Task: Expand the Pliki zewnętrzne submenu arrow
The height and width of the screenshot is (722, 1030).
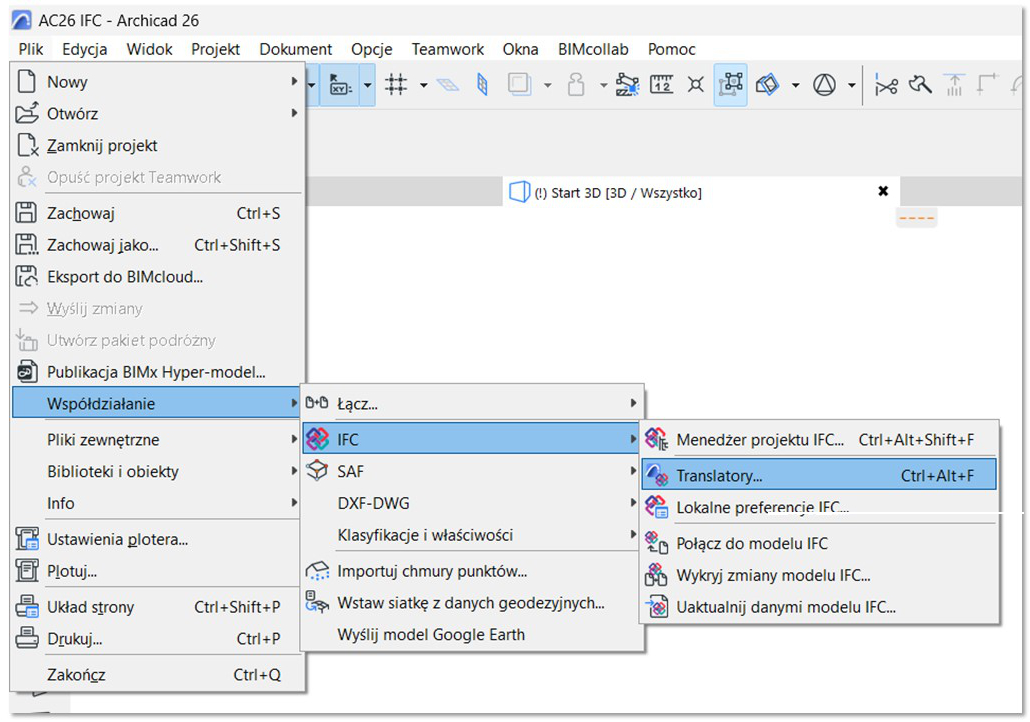Action: pyautogui.click(x=294, y=439)
